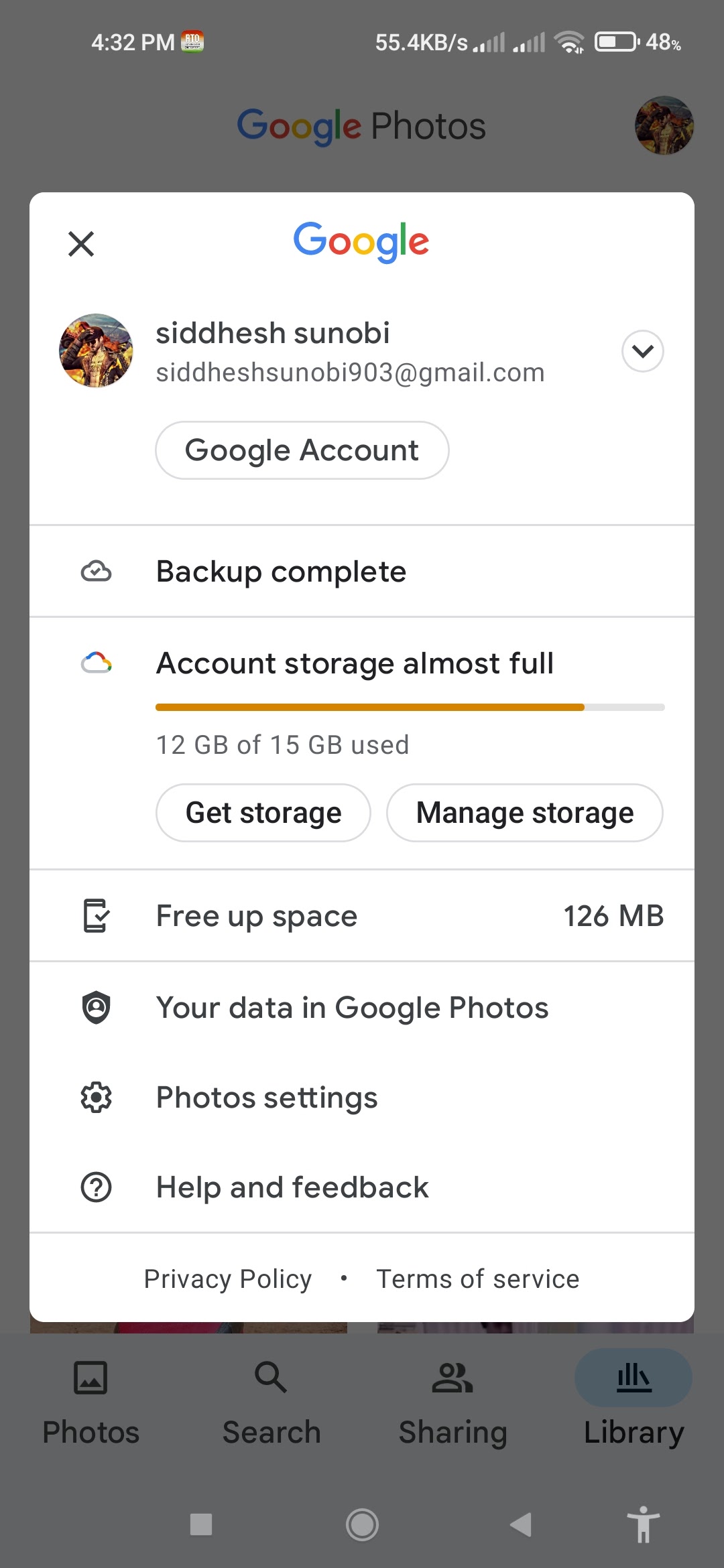Close the Google account dialog
This screenshot has height=1568, width=724.
[81, 244]
